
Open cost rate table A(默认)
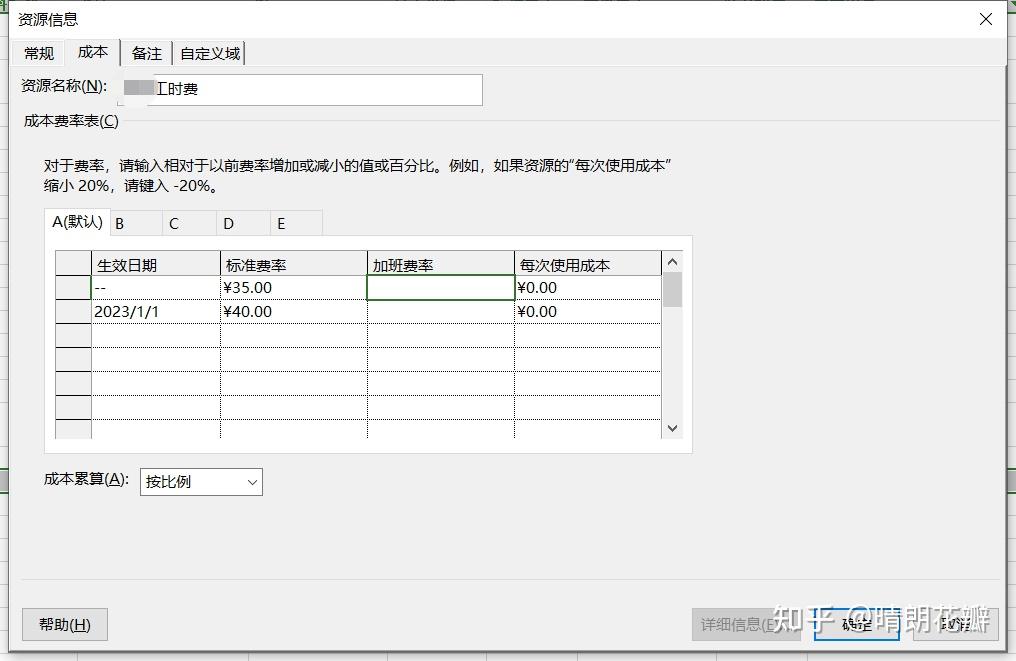pos(76,222)
